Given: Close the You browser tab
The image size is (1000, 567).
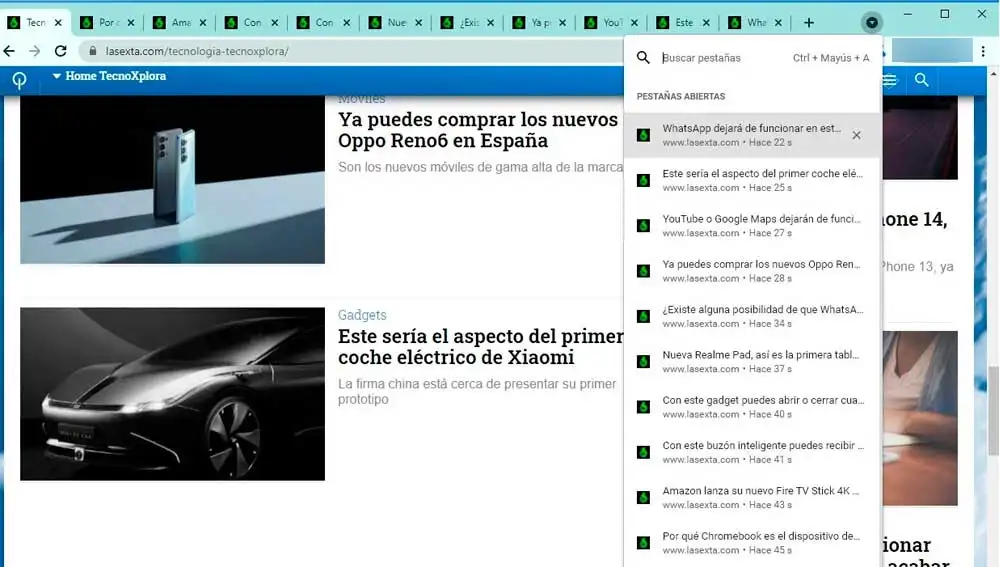Looking at the screenshot, I should 634,23.
